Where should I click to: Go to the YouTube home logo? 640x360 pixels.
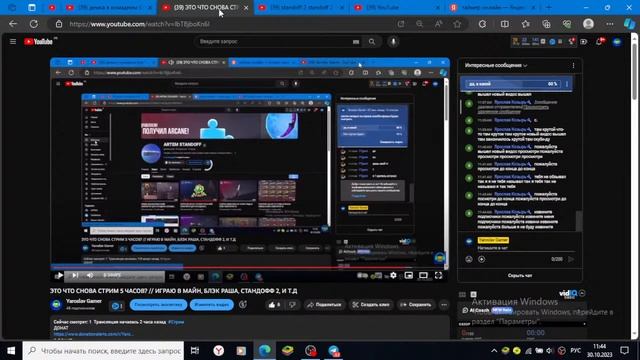[39, 42]
